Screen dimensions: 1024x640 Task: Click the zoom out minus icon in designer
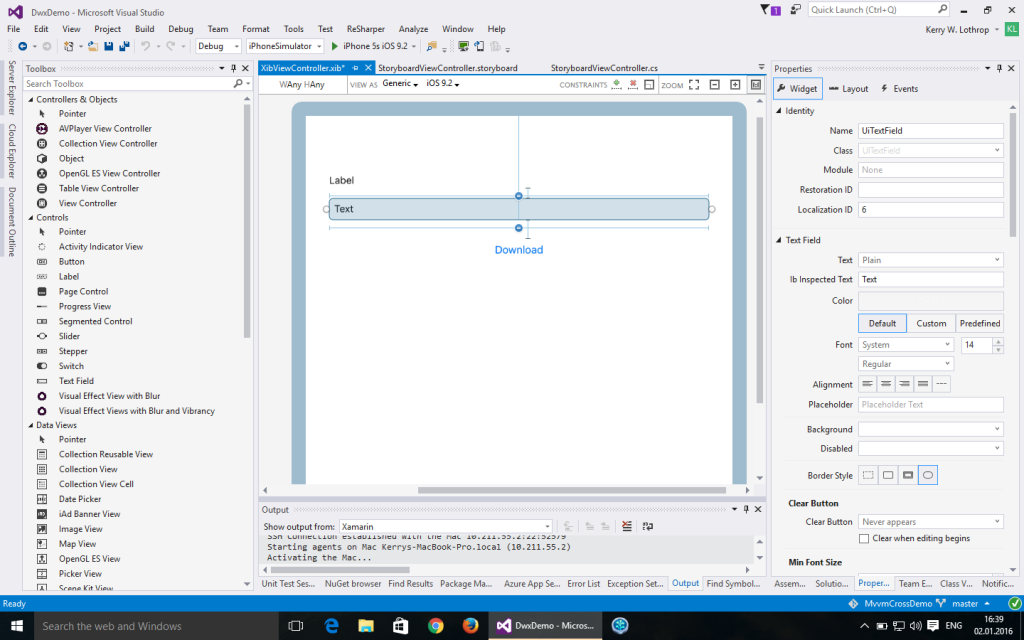(x=715, y=85)
